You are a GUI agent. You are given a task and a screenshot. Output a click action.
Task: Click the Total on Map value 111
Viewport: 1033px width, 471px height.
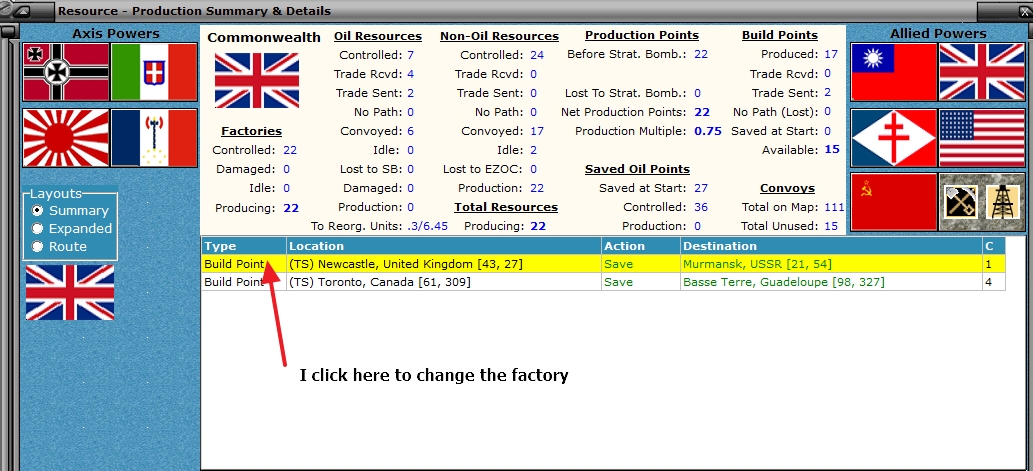834,208
